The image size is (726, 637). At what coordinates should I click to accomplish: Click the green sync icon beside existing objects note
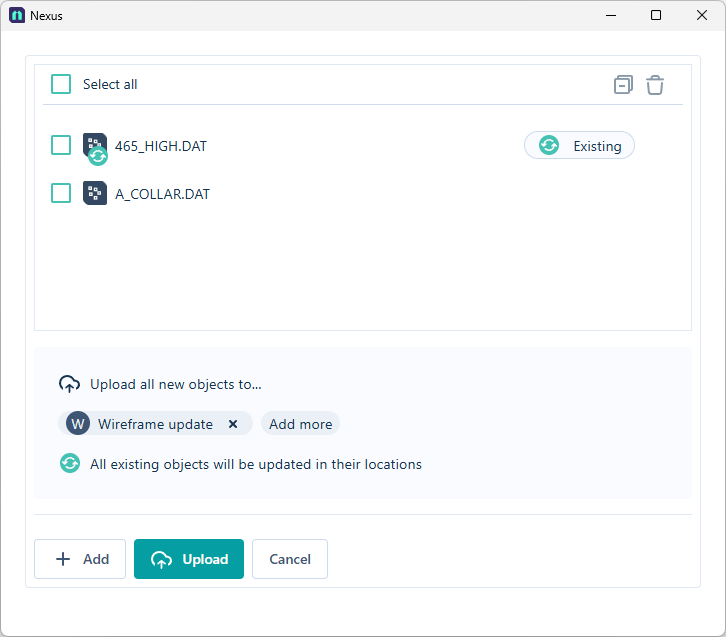point(70,464)
